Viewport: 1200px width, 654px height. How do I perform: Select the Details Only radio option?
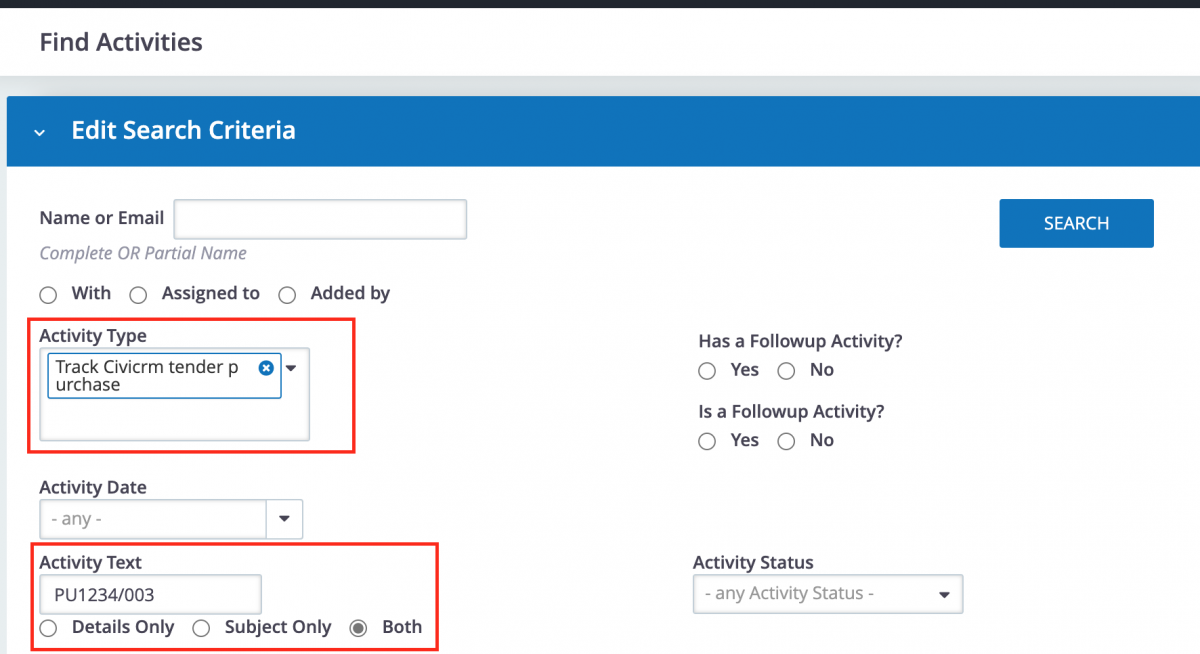48,628
